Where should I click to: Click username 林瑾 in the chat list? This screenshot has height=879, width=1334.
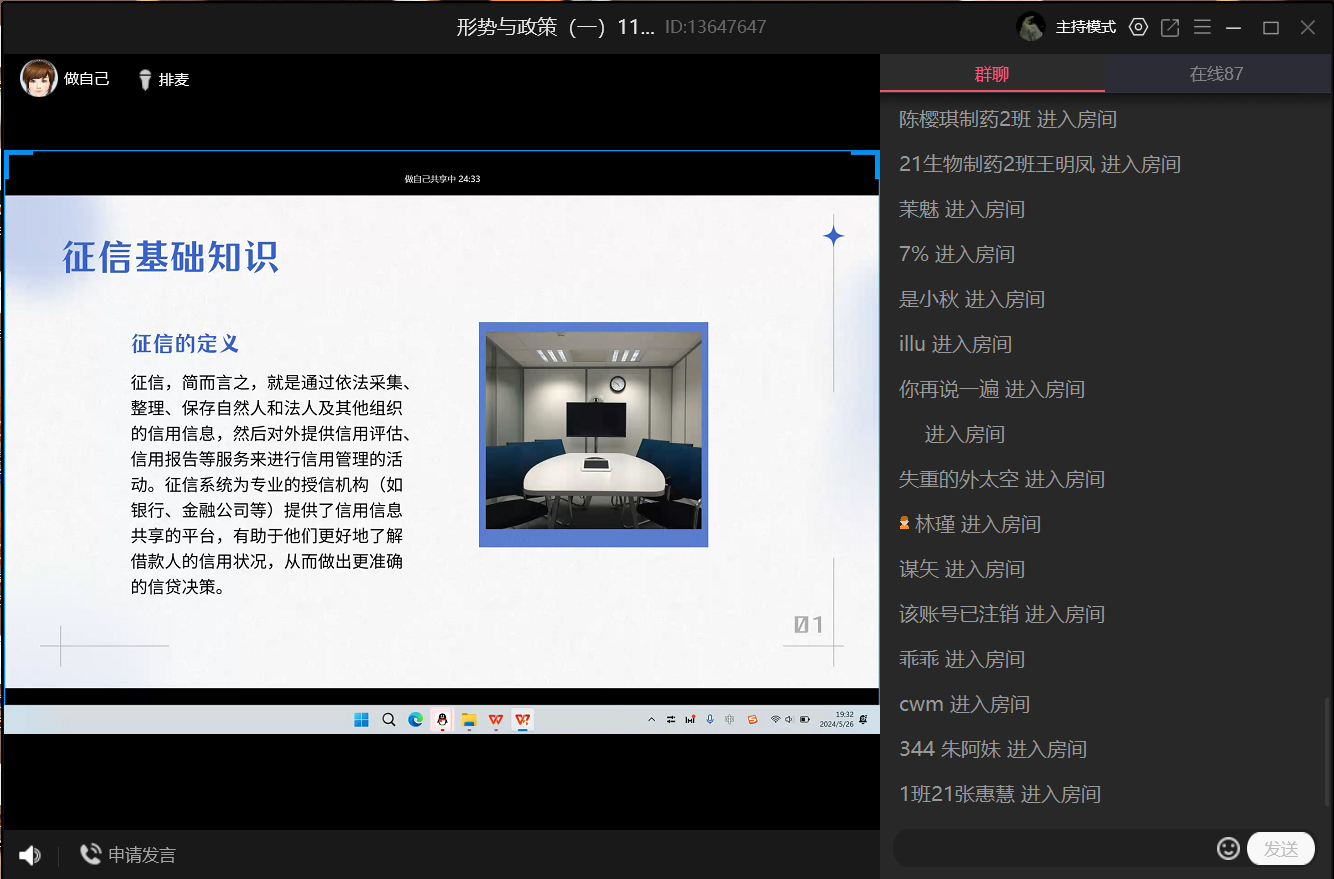pos(935,524)
